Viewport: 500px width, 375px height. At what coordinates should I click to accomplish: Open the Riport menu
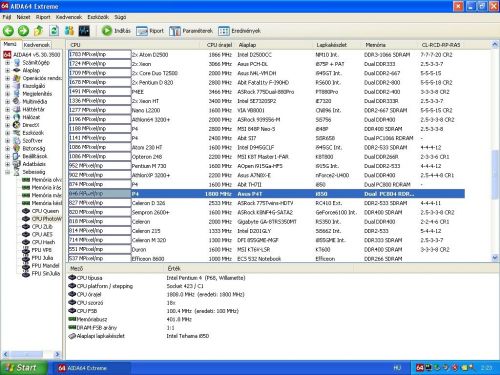(43, 17)
